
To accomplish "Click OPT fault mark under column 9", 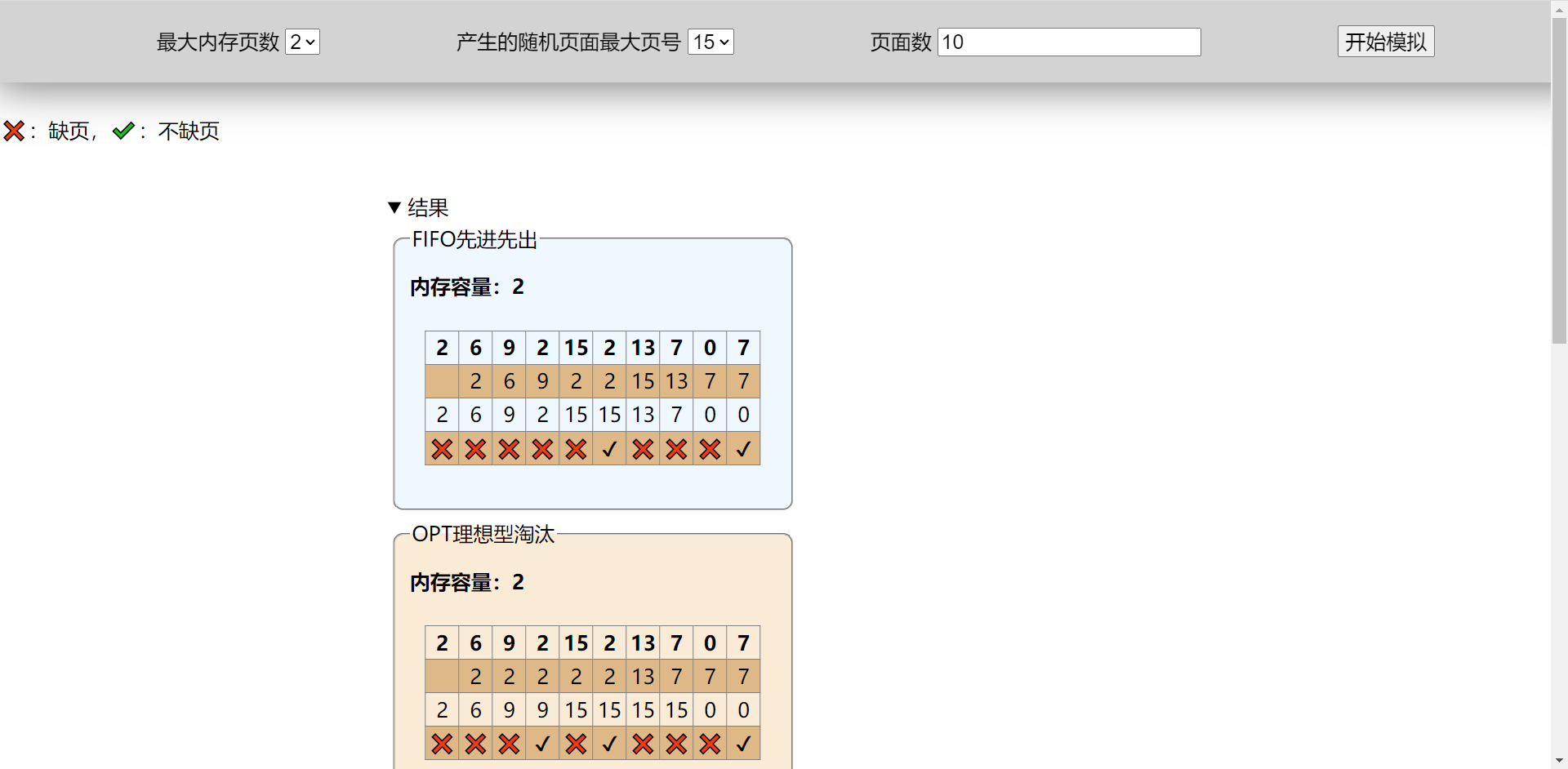I will click(509, 744).
